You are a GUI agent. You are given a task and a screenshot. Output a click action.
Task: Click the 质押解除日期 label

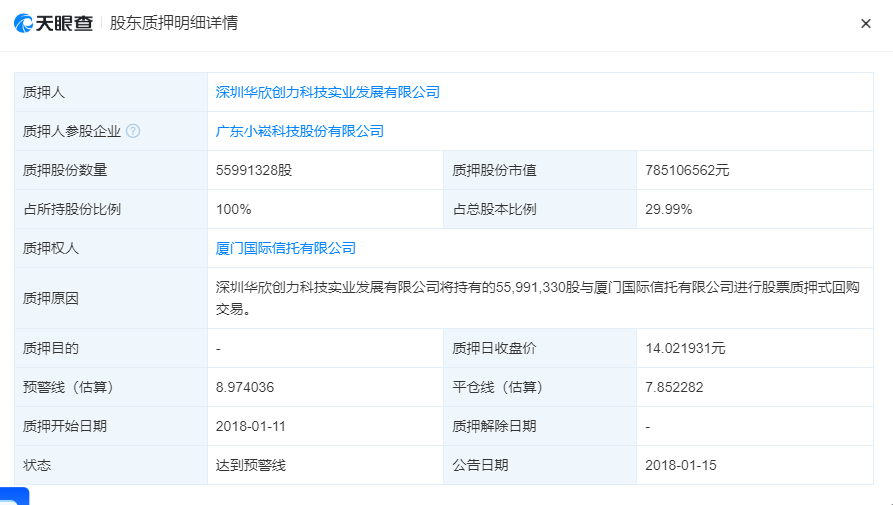pyautogui.click(x=494, y=426)
